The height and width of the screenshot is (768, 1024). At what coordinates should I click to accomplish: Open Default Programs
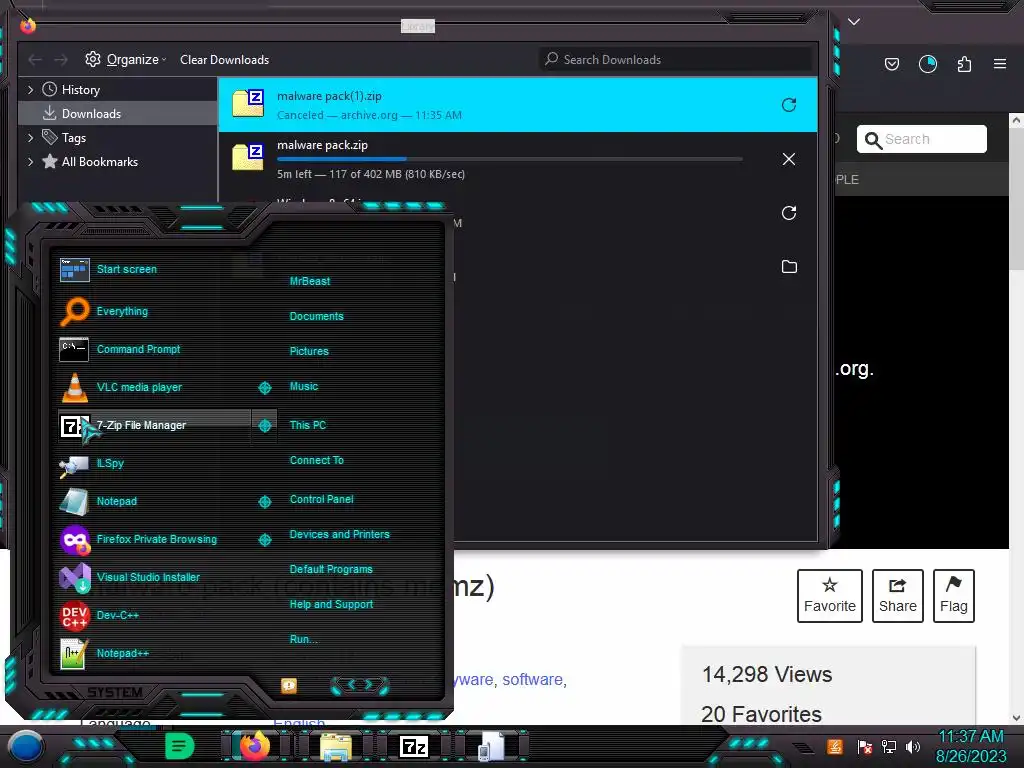(330, 569)
